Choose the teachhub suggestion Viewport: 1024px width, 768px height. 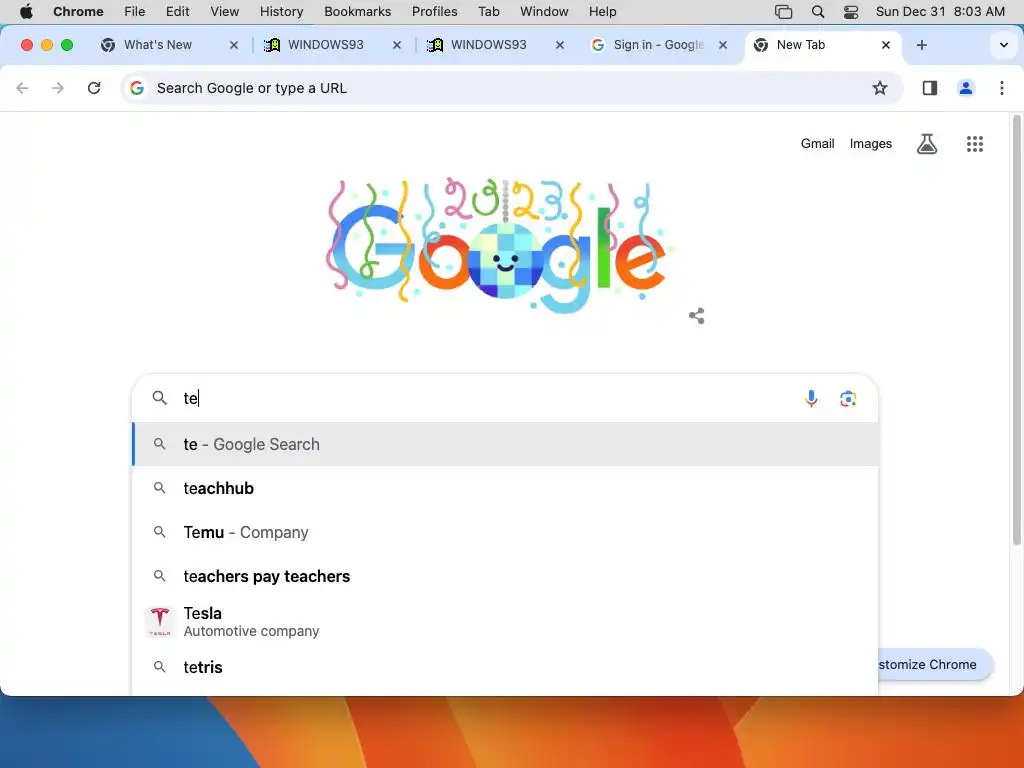(505, 488)
